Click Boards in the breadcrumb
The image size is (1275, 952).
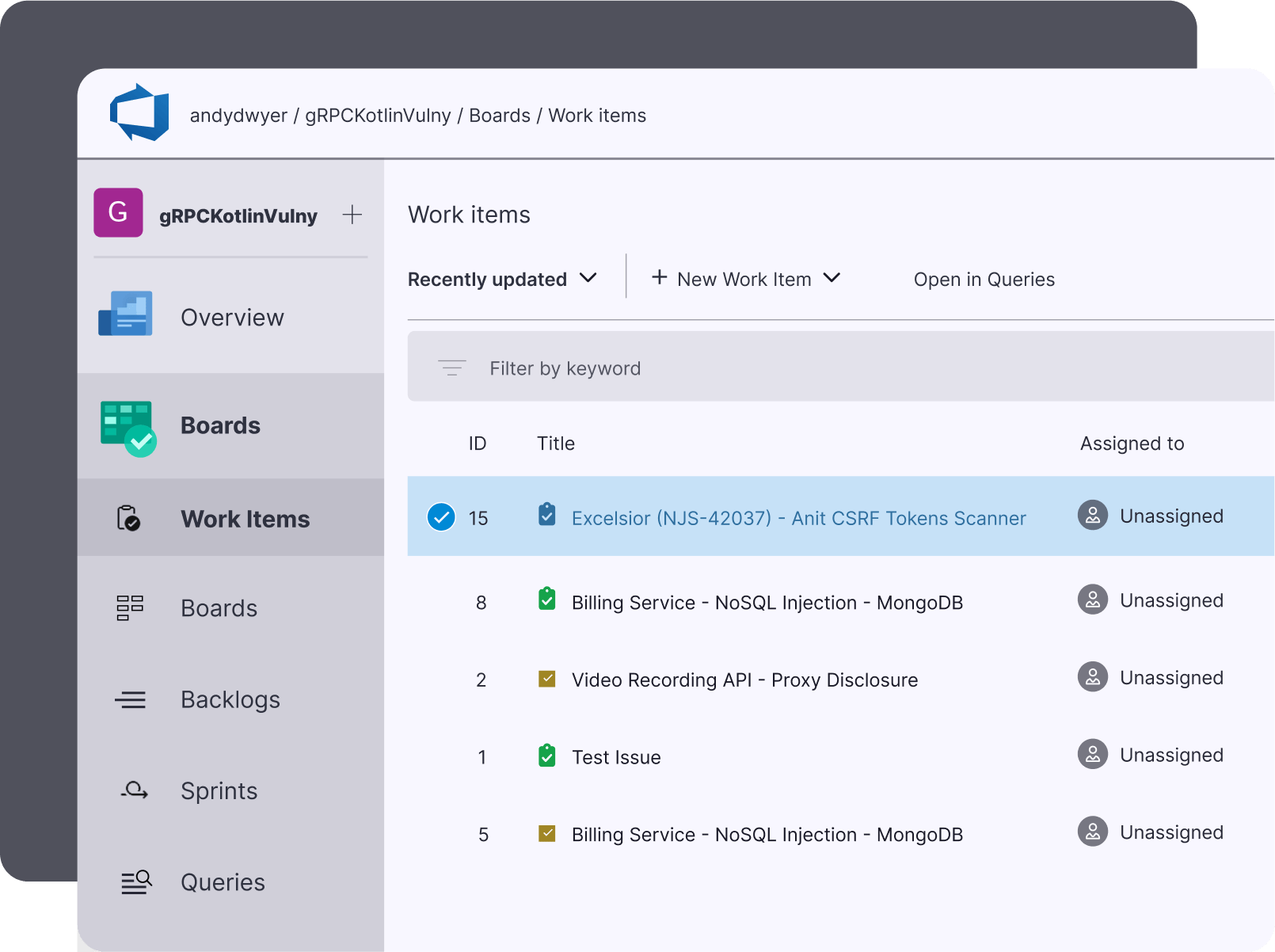500,116
